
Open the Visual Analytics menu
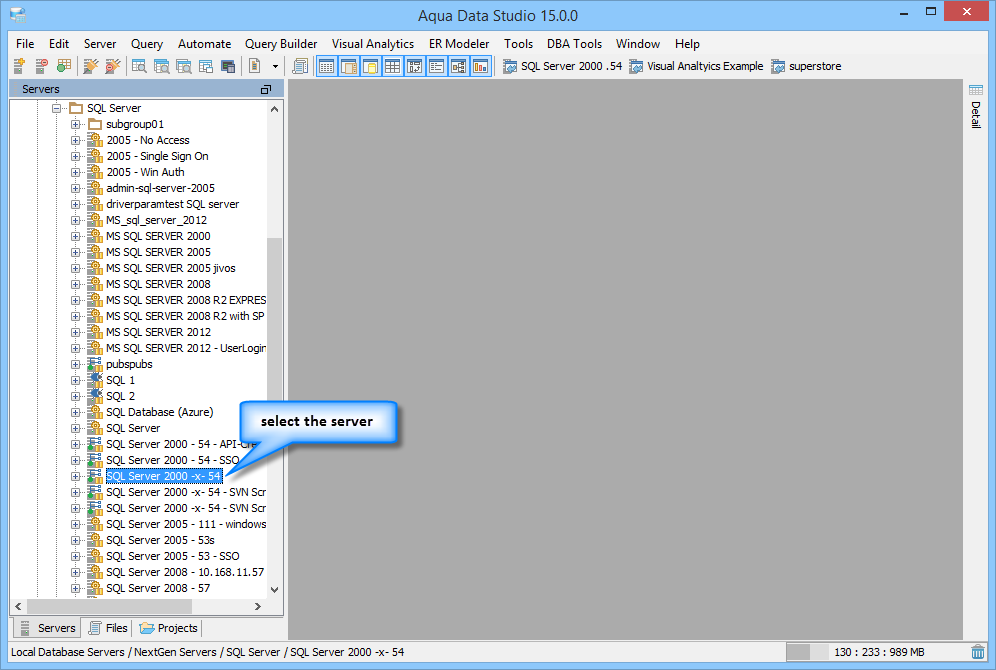pyautogui.click(x=373, y=44)
